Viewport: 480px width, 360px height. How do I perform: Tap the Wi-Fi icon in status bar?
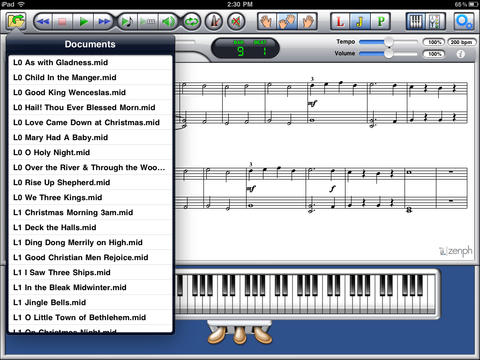tap(21, 4)
